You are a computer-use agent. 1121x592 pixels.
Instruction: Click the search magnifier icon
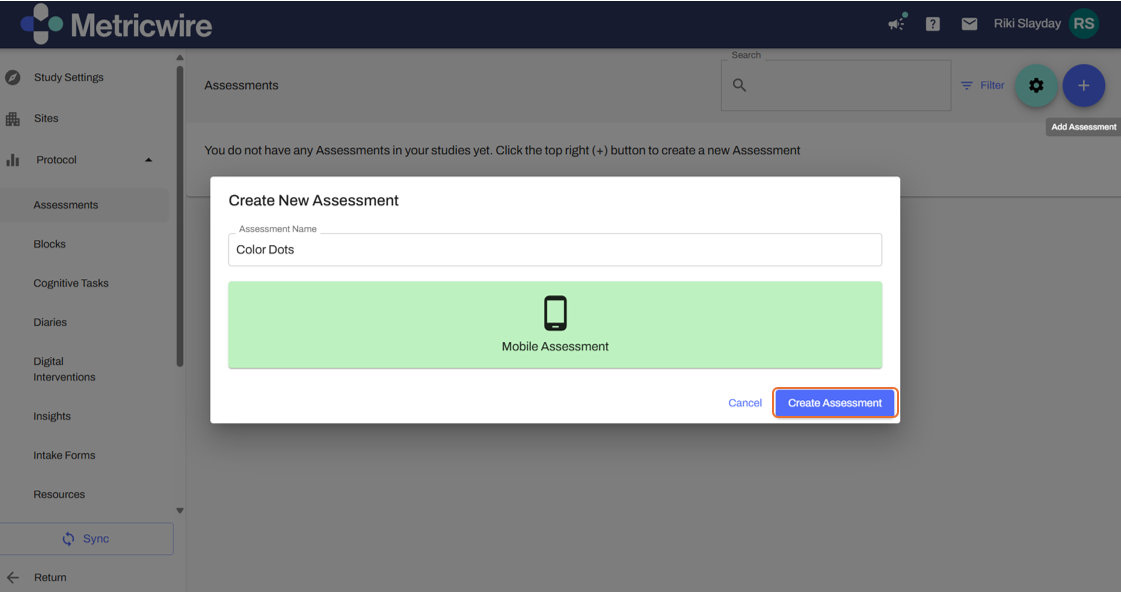pyautogui.click(x=740, y=86)
